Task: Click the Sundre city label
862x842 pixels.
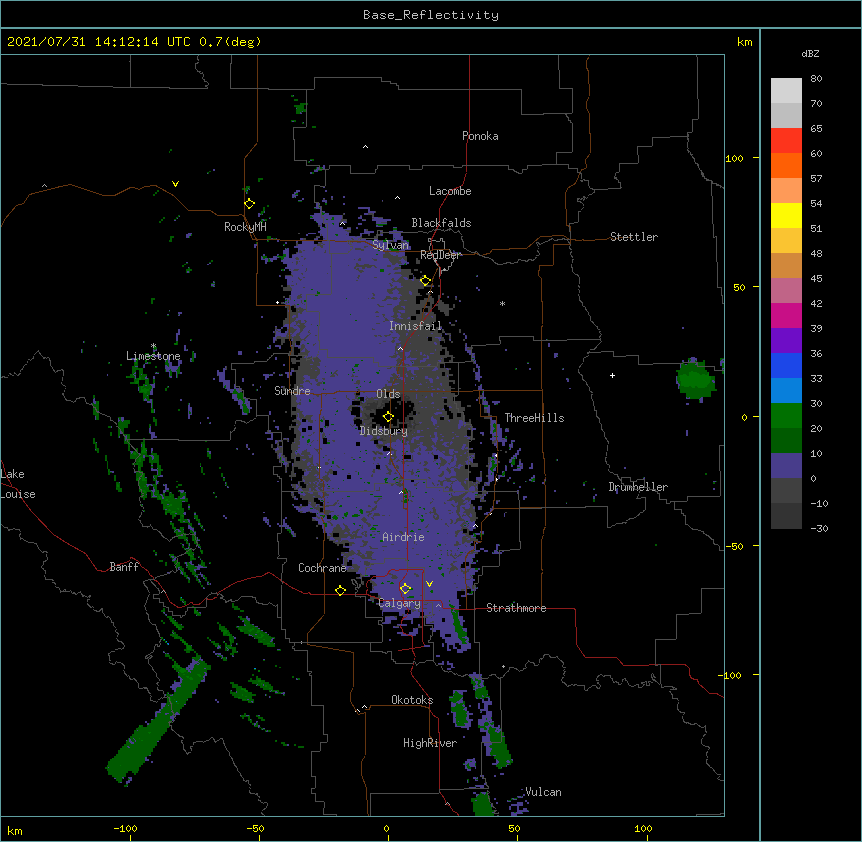Action: click(292, 391)
